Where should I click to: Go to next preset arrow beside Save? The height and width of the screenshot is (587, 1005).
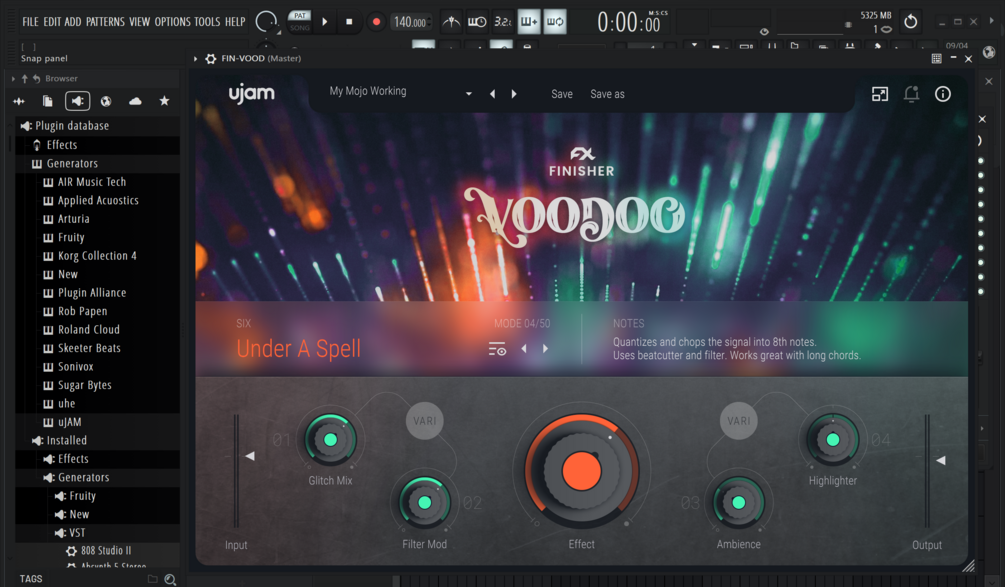click(514, 94)
